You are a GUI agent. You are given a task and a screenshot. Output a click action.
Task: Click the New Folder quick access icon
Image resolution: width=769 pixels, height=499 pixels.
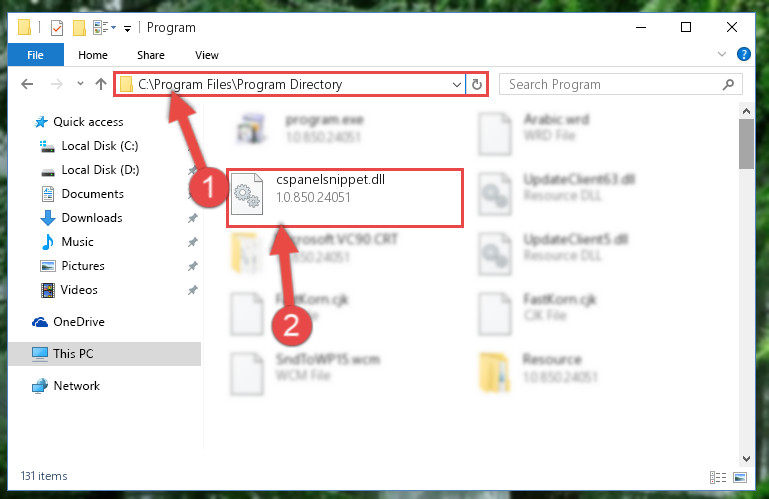pyautogui.click(x=79, y=27)
